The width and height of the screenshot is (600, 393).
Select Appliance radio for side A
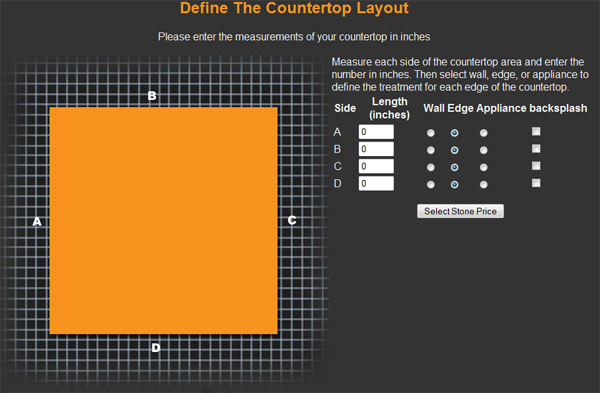484,133
